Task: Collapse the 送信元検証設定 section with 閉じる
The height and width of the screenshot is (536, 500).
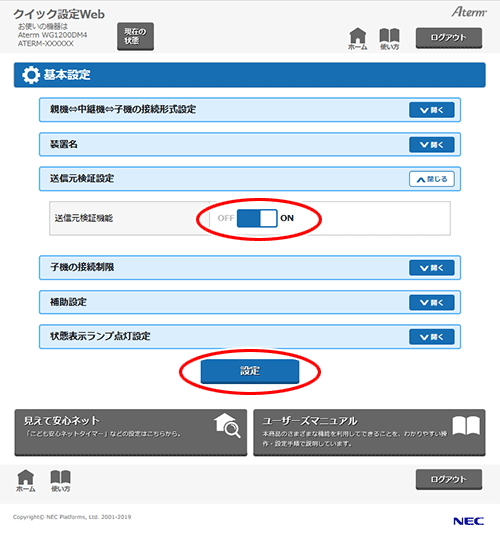Action: tap(432, 179)
